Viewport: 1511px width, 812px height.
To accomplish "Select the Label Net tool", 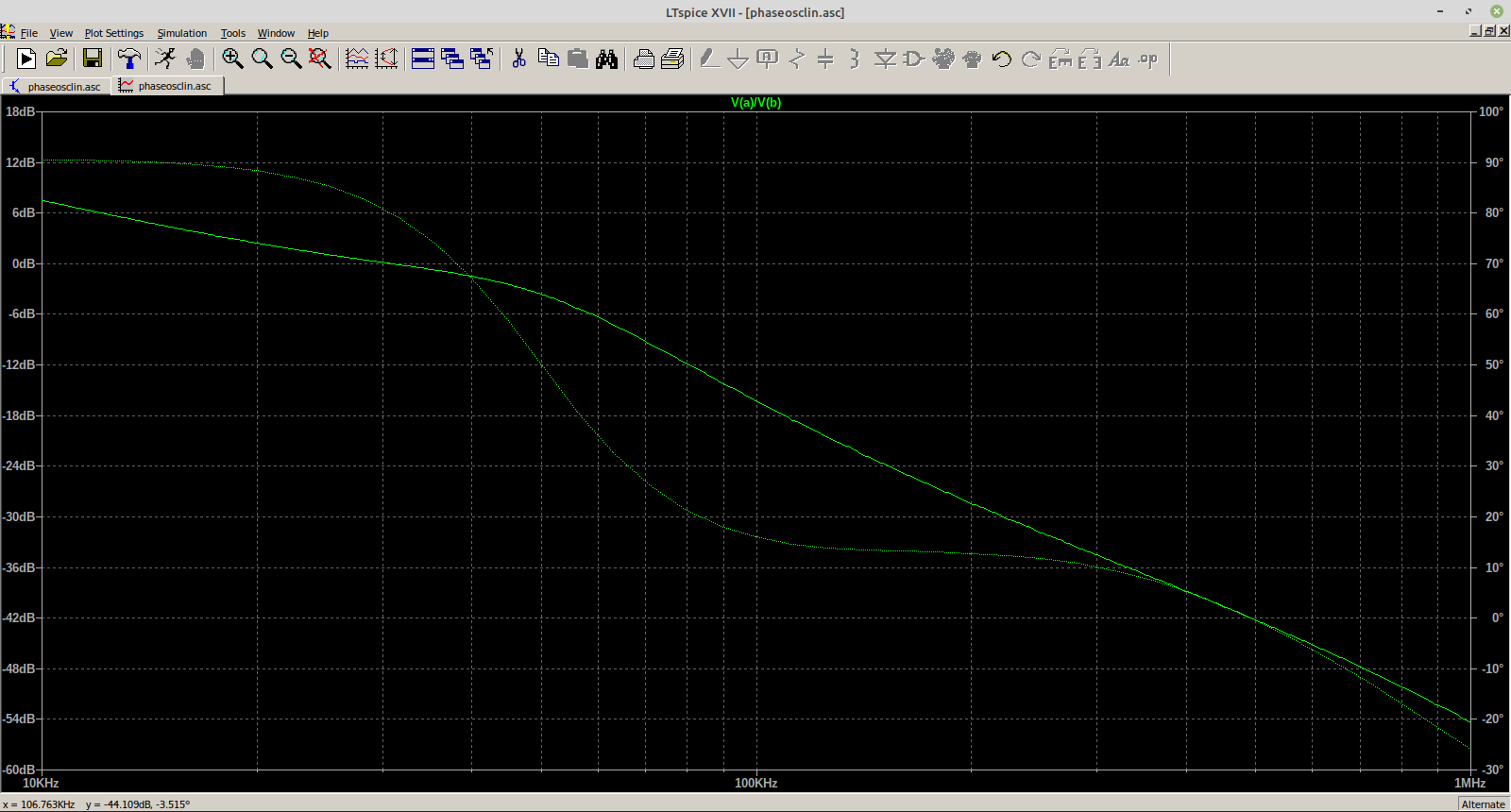I will click(x=768, y=59).
